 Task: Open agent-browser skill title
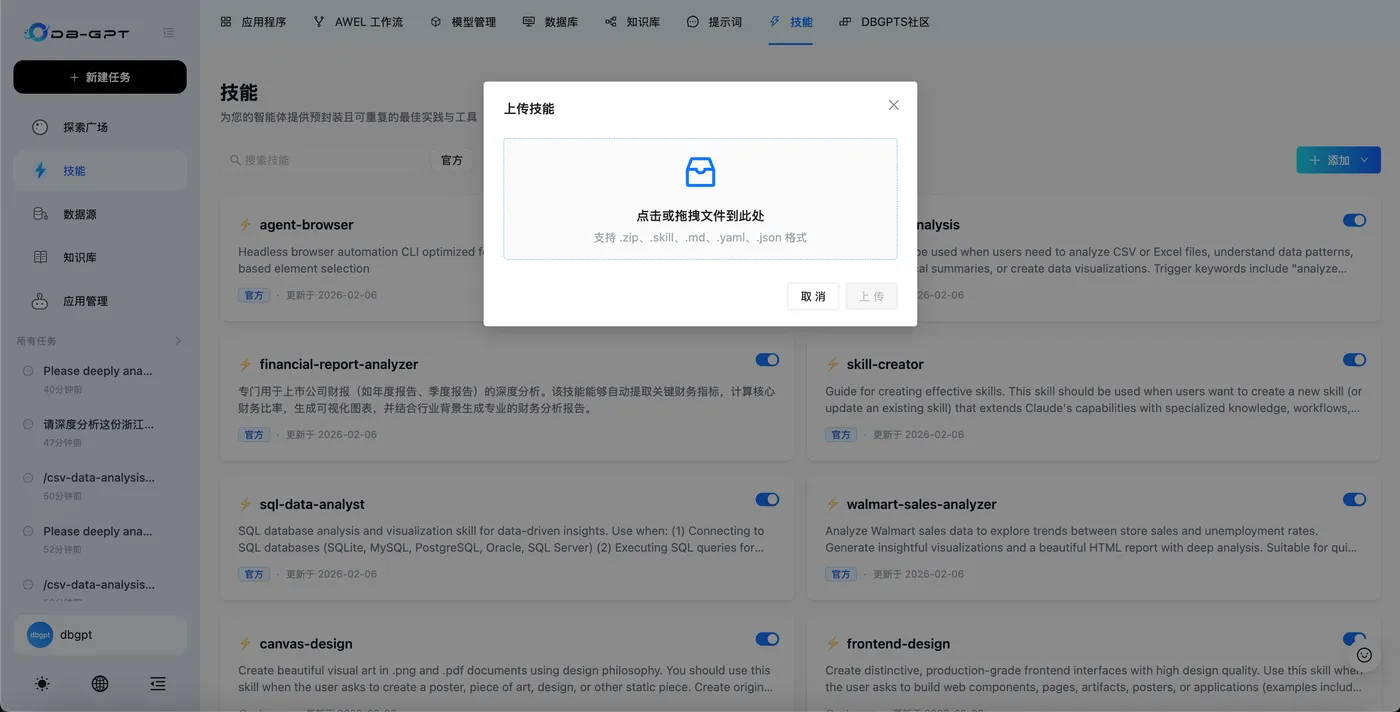pyautogui.click(x=306, y=225)
